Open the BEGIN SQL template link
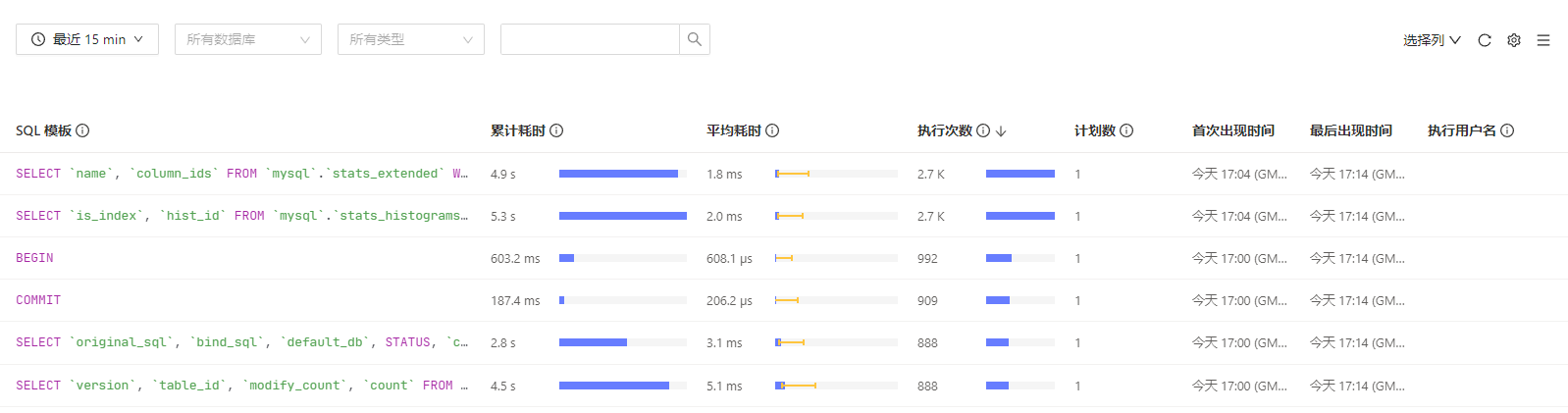 (x=34, y=258)
